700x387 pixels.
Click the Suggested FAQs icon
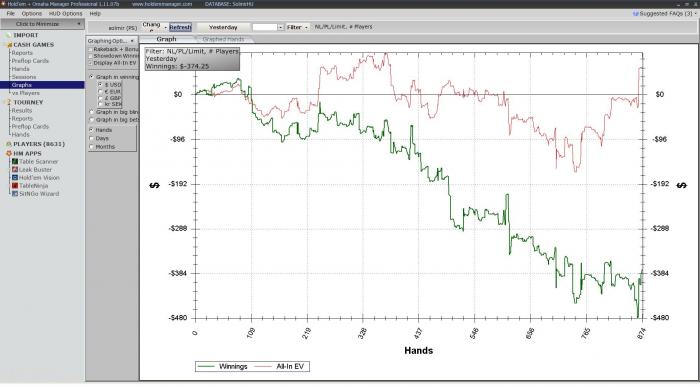(x=636, y=14)
